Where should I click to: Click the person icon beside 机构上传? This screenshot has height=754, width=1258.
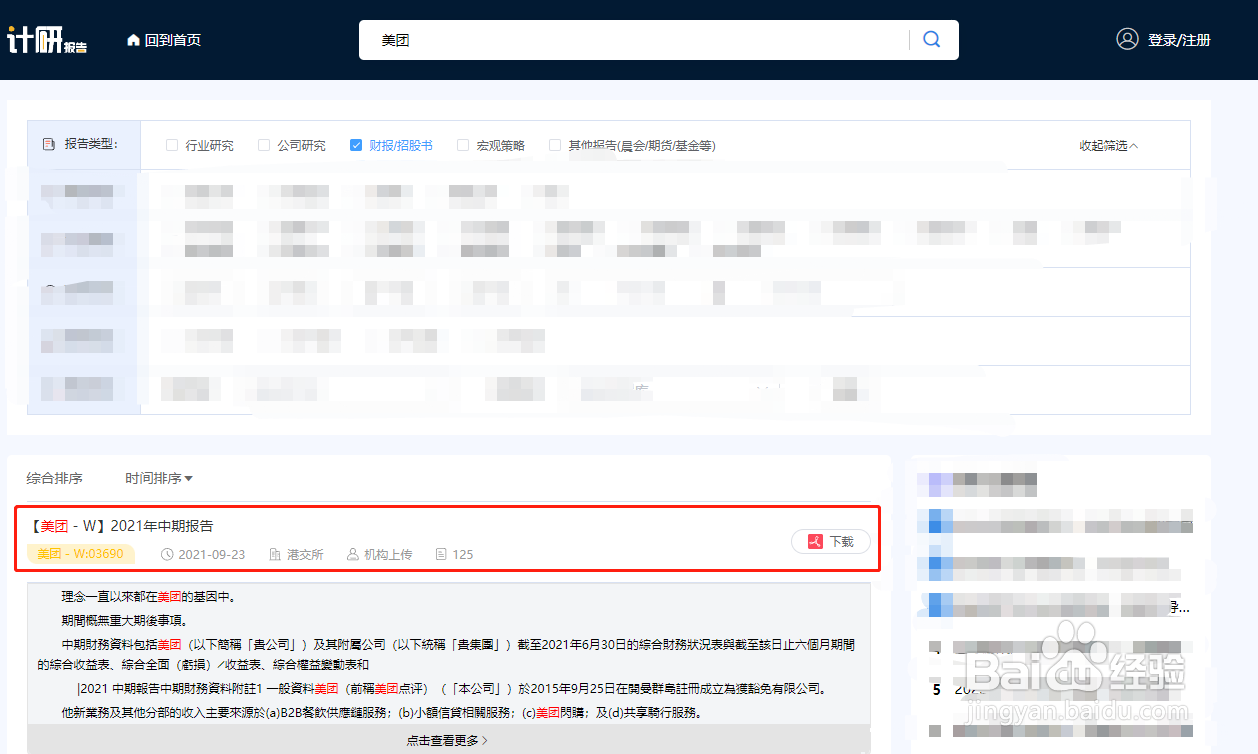tap(352, 554)
